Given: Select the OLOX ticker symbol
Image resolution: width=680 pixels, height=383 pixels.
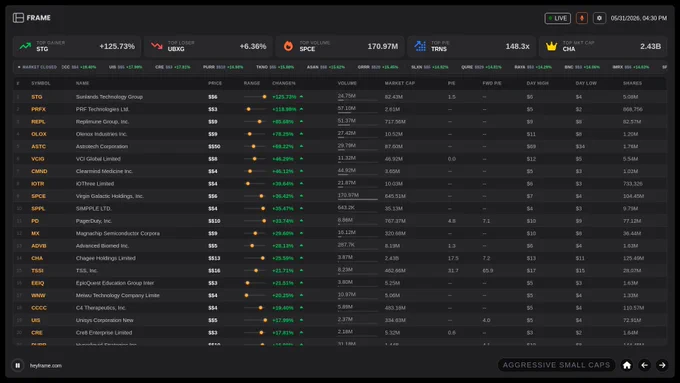Looking at the screenshot, I should [x=39, y=134].
